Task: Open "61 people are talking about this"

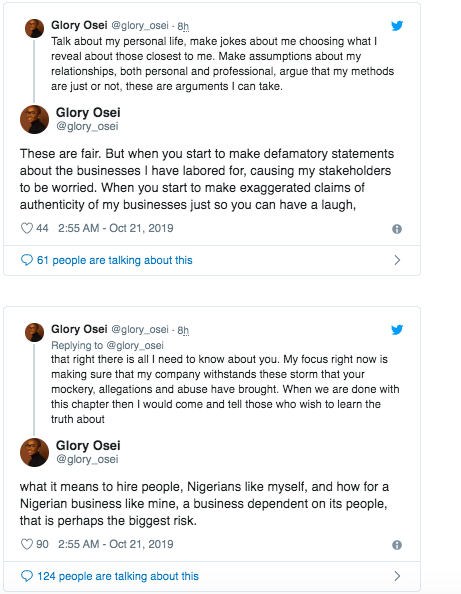Action: (115, 260)
